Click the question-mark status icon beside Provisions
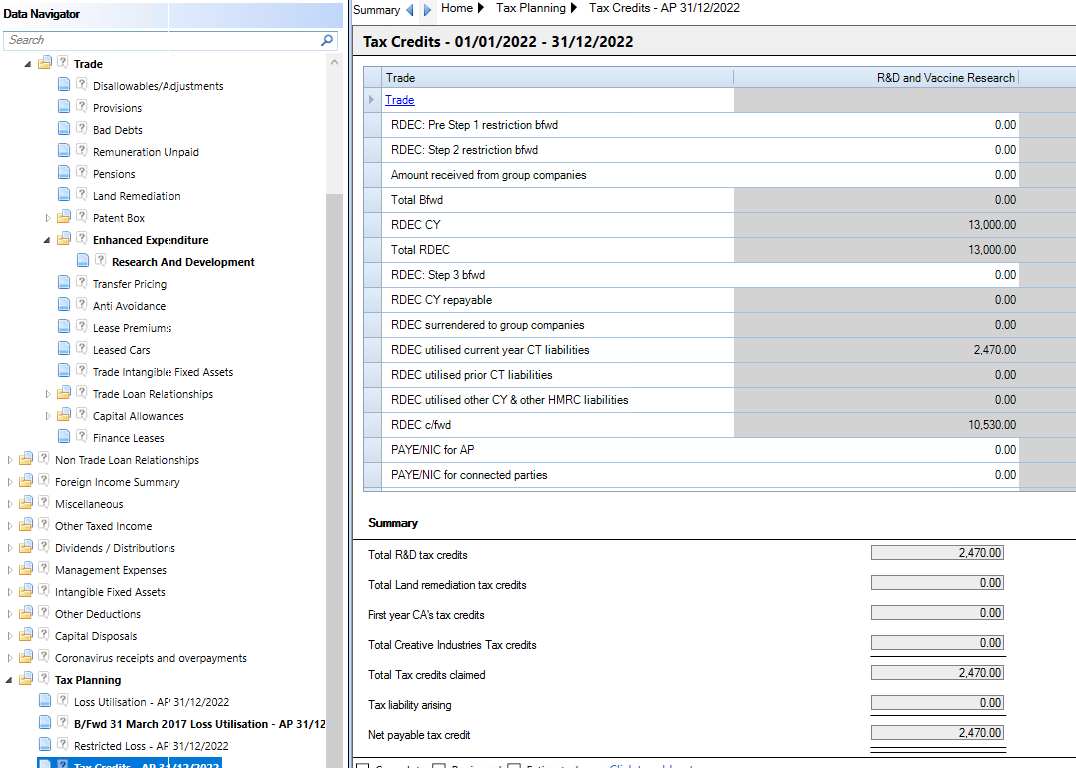Image resolution: width=1076 pixels, height=768 pixels. tap(82, 106)
